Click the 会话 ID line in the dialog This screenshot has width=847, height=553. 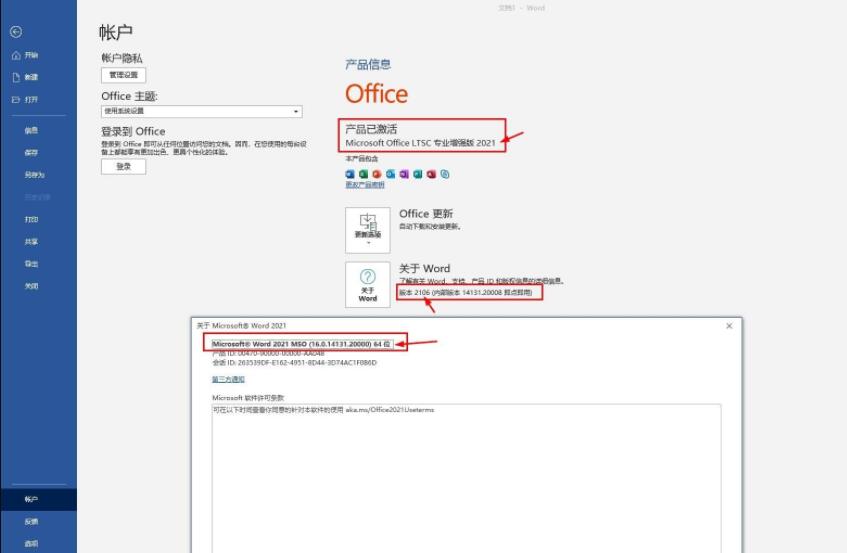point(294,363)
